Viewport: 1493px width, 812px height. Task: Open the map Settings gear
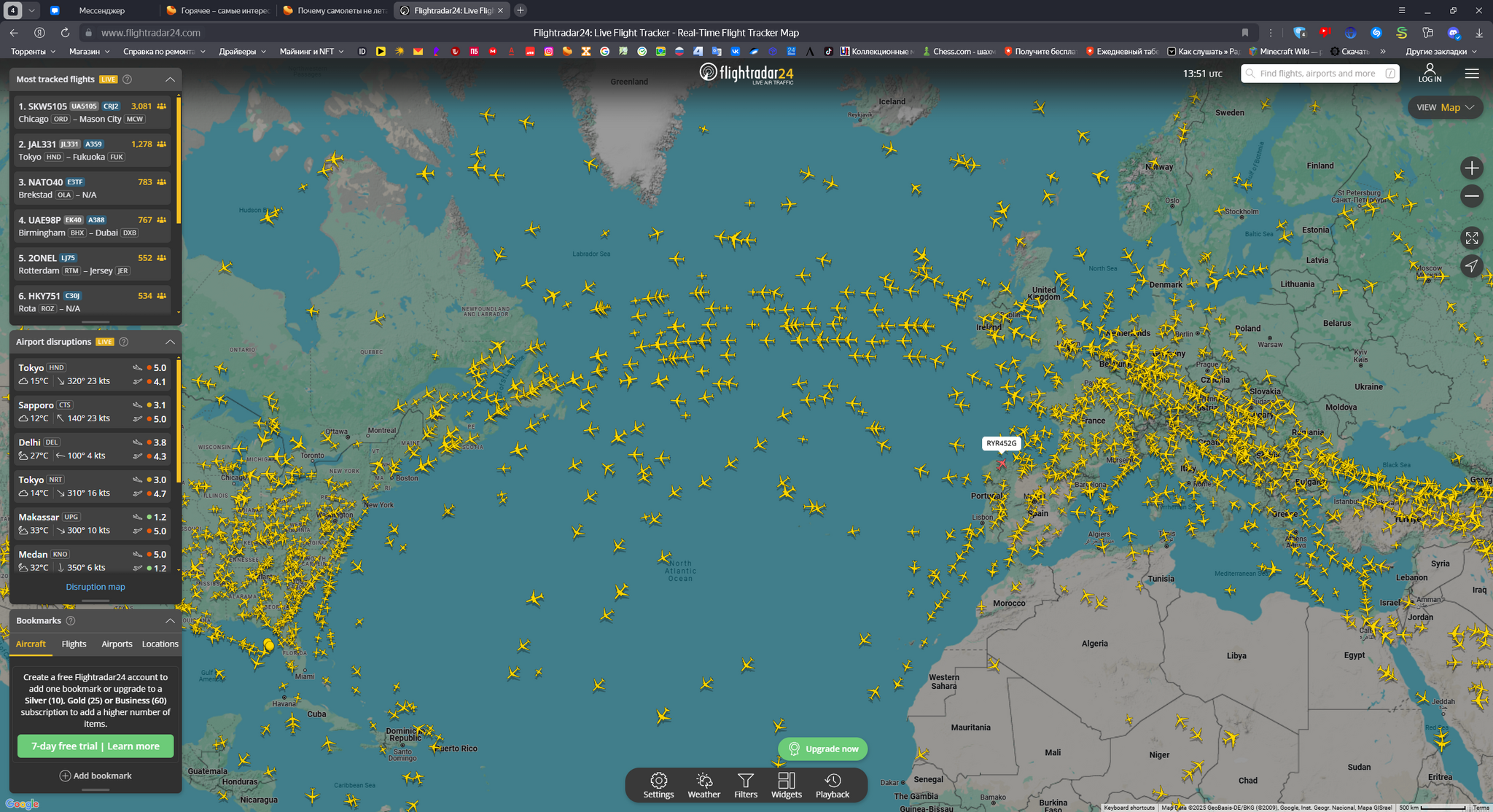pos(658,785)
